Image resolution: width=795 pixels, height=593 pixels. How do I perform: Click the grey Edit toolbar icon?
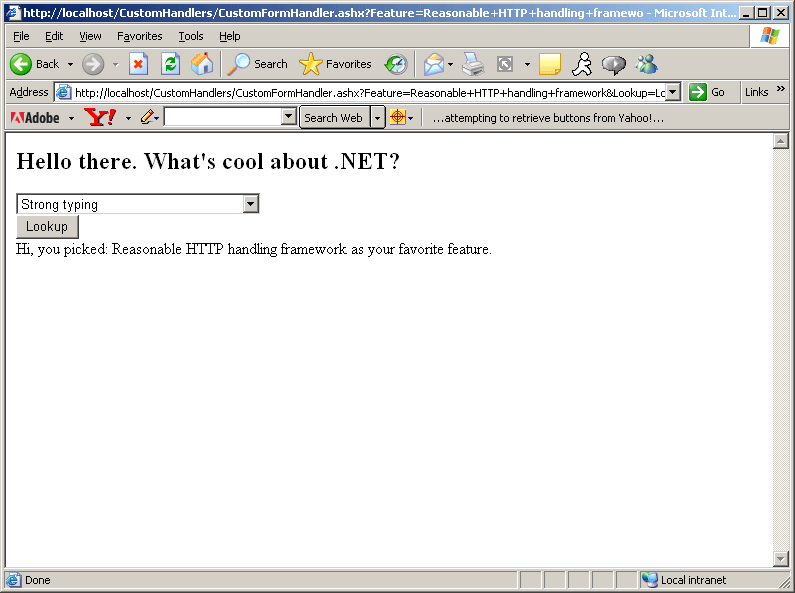(505, 64)
